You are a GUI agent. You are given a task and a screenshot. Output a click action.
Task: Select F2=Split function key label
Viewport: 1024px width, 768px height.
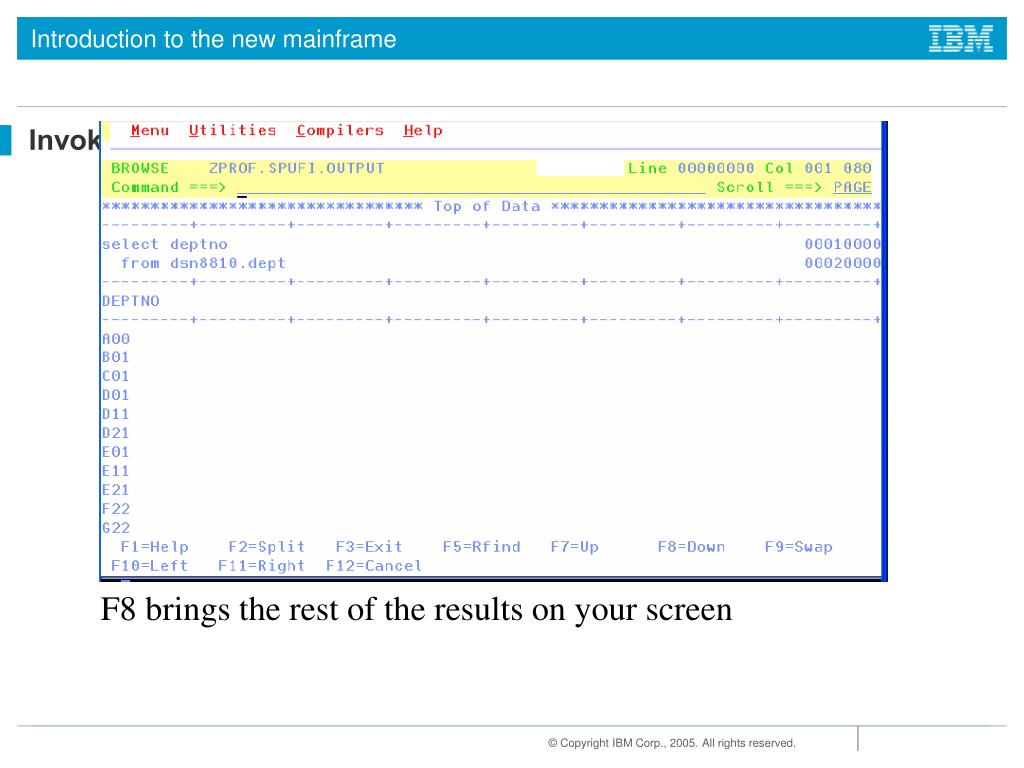266,547
